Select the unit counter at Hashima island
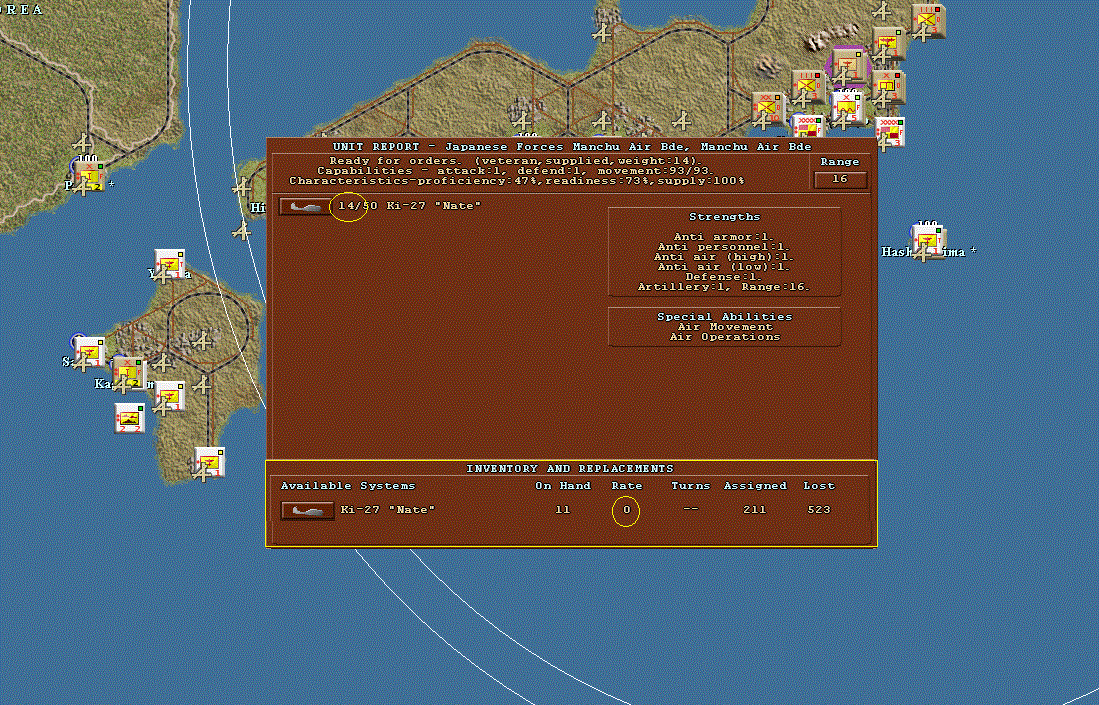This screenshot has width=1099, height=705. pos(930,241)
